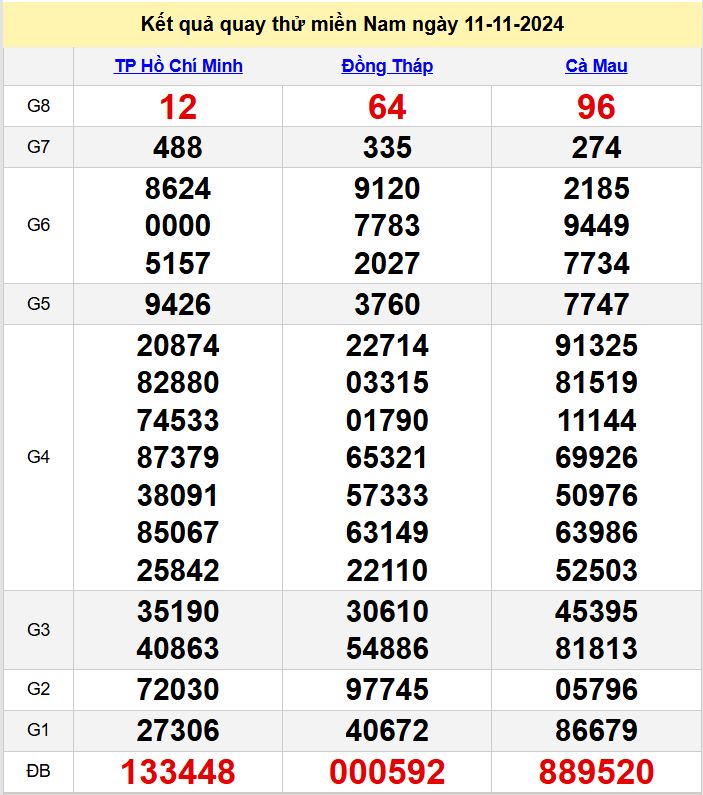
Task: Select G6 number 0000
Action: click(178, 226)
